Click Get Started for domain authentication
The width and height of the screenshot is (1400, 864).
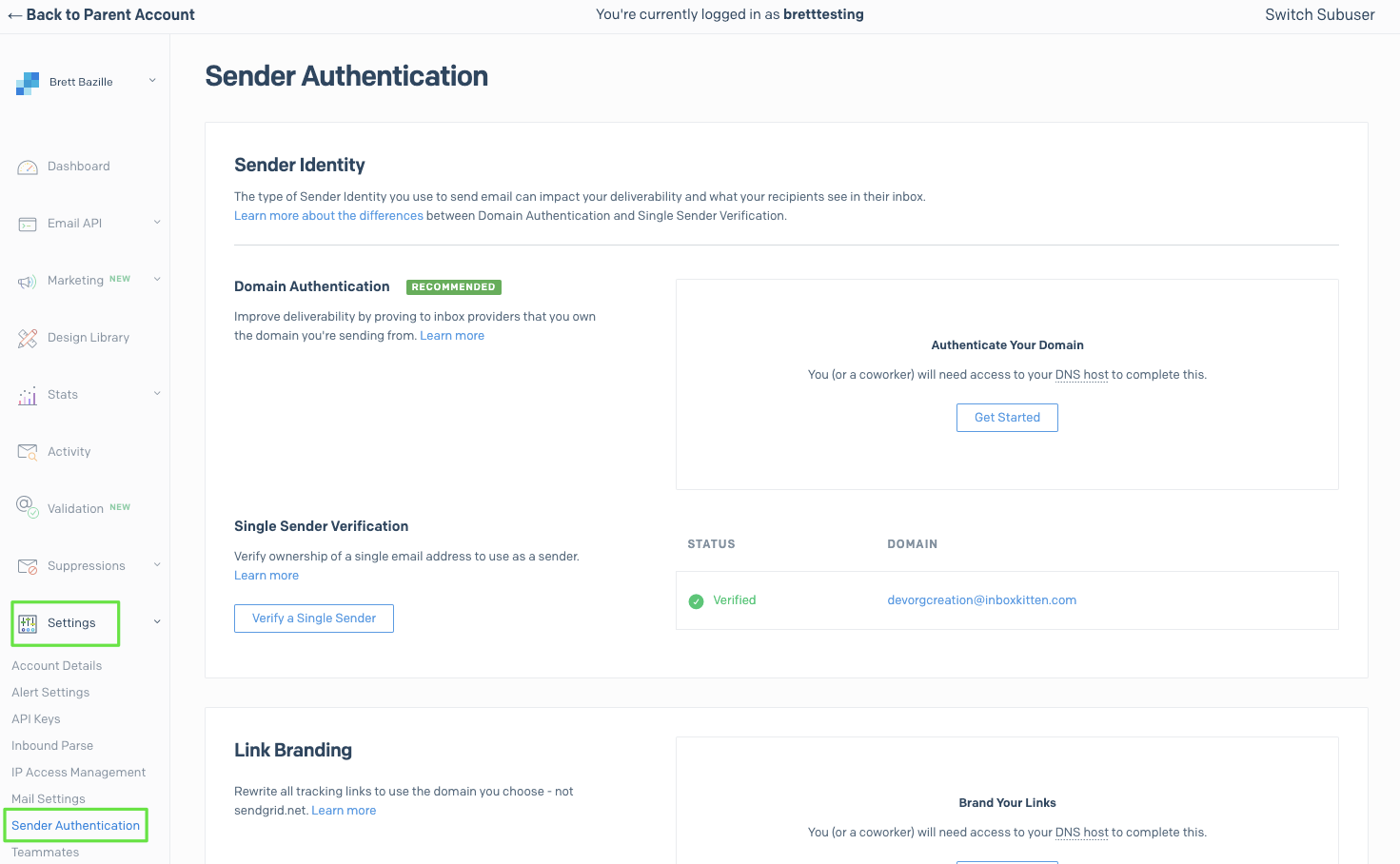[x=1007, y=418]
